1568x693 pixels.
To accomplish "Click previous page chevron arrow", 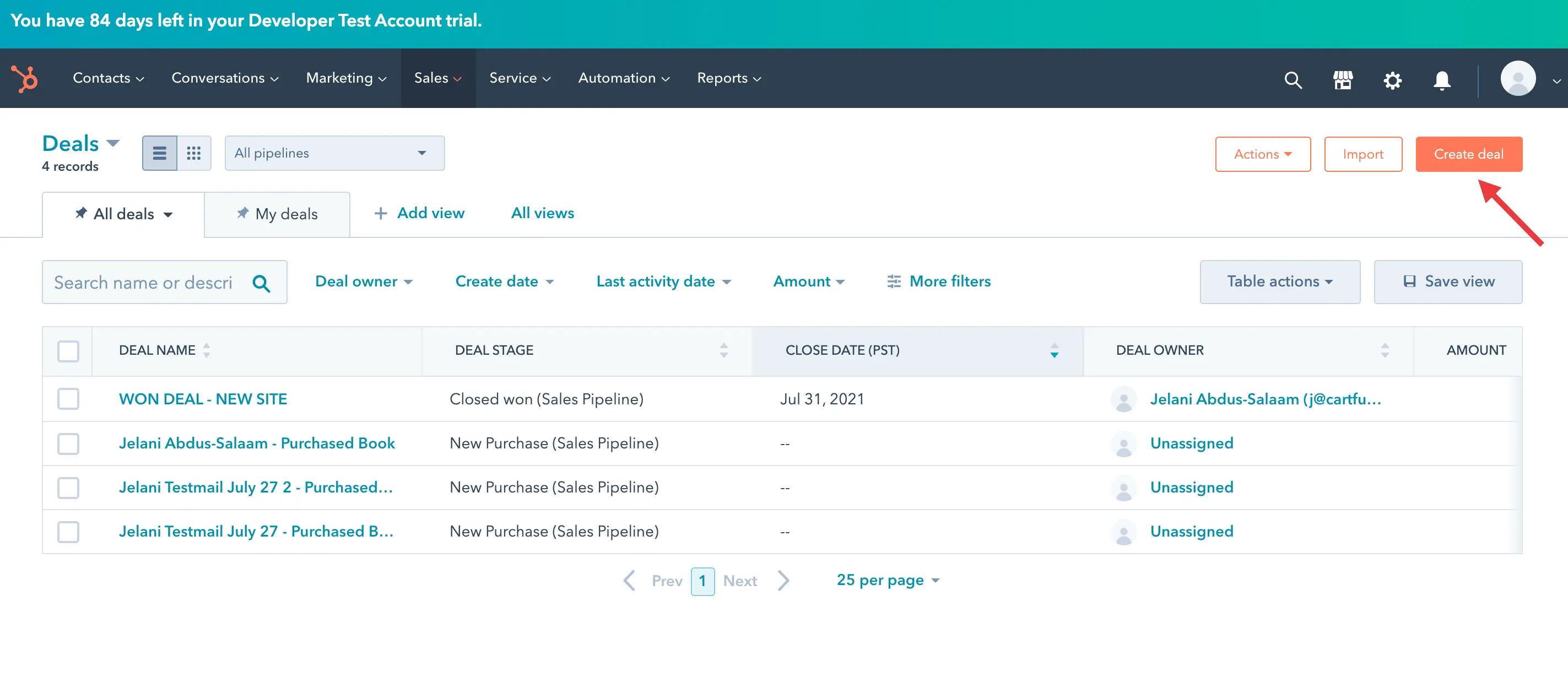I will pyautogui.click(x=629, y=581).
